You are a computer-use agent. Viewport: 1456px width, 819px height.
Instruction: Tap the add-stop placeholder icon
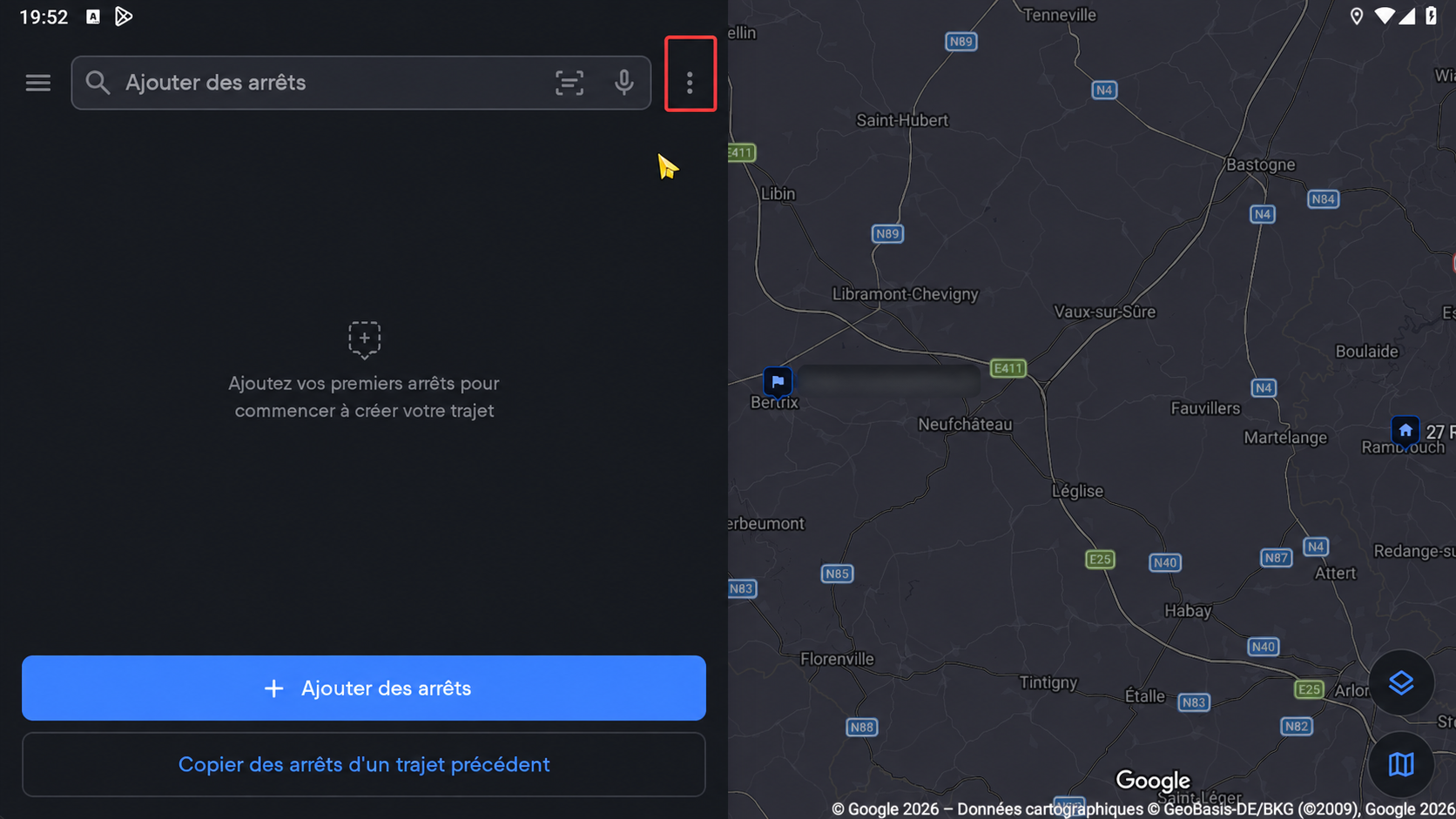(364, 339)
